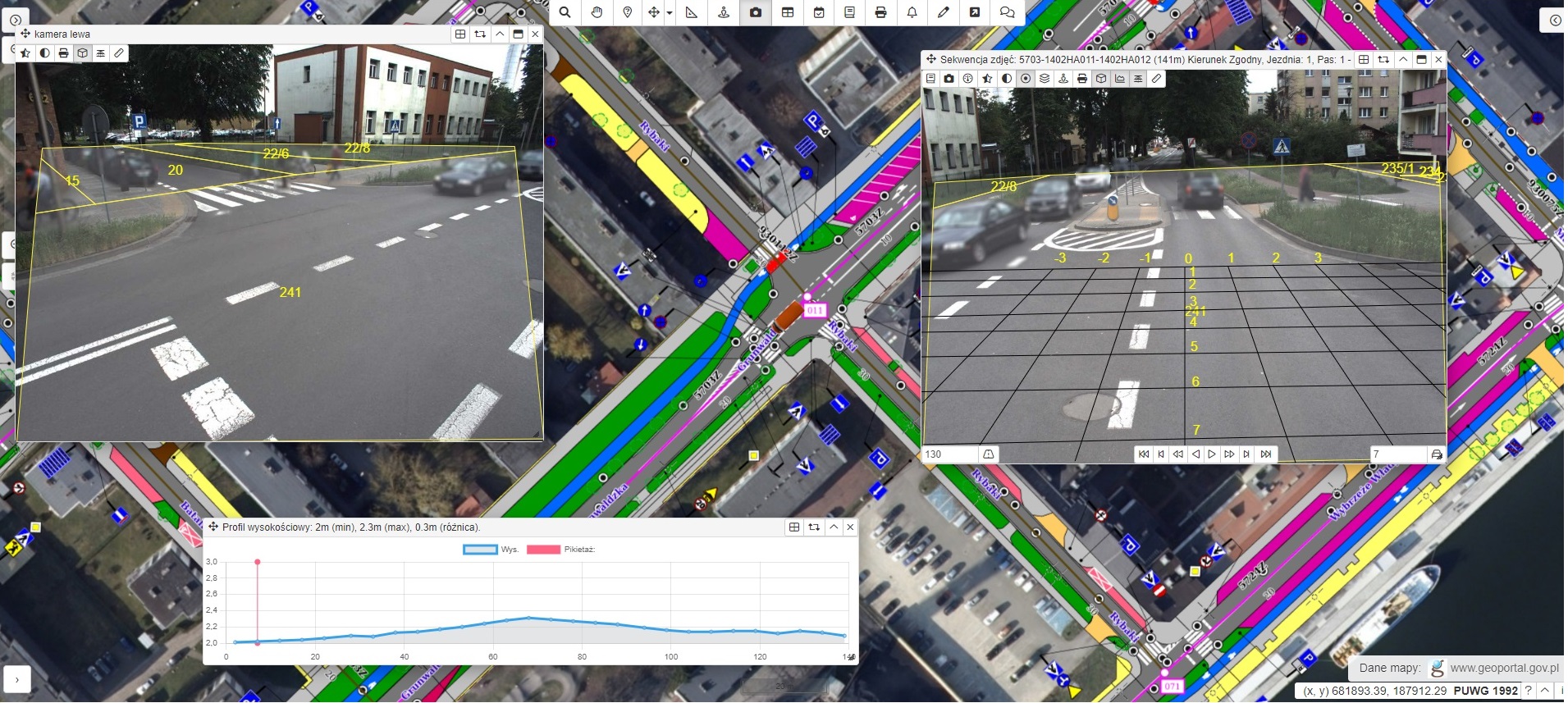Rewind the photo sequence fast

click(x=1178, y=454)
